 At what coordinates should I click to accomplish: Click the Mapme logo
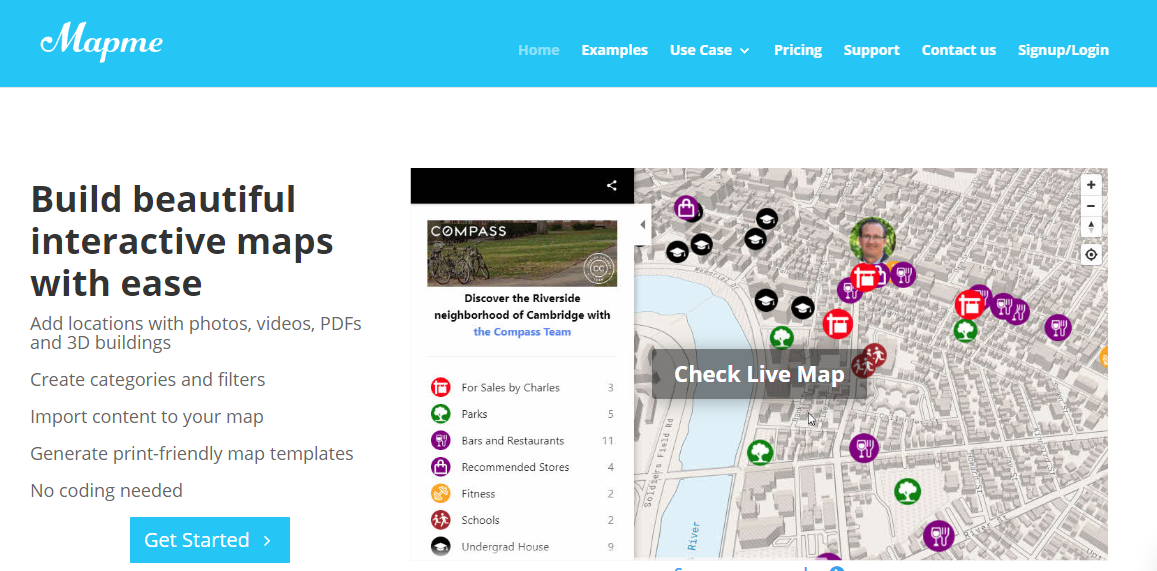tap(101, 42)
